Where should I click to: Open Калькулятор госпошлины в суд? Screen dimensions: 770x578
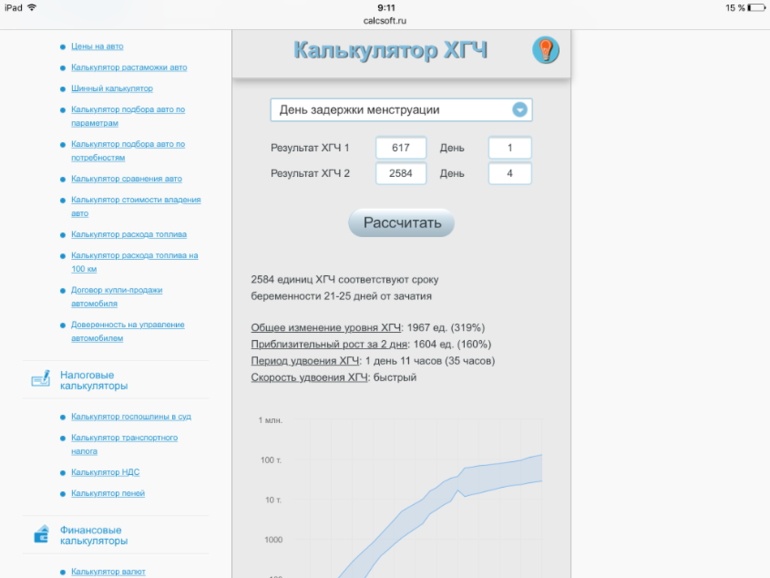(131, 416)
